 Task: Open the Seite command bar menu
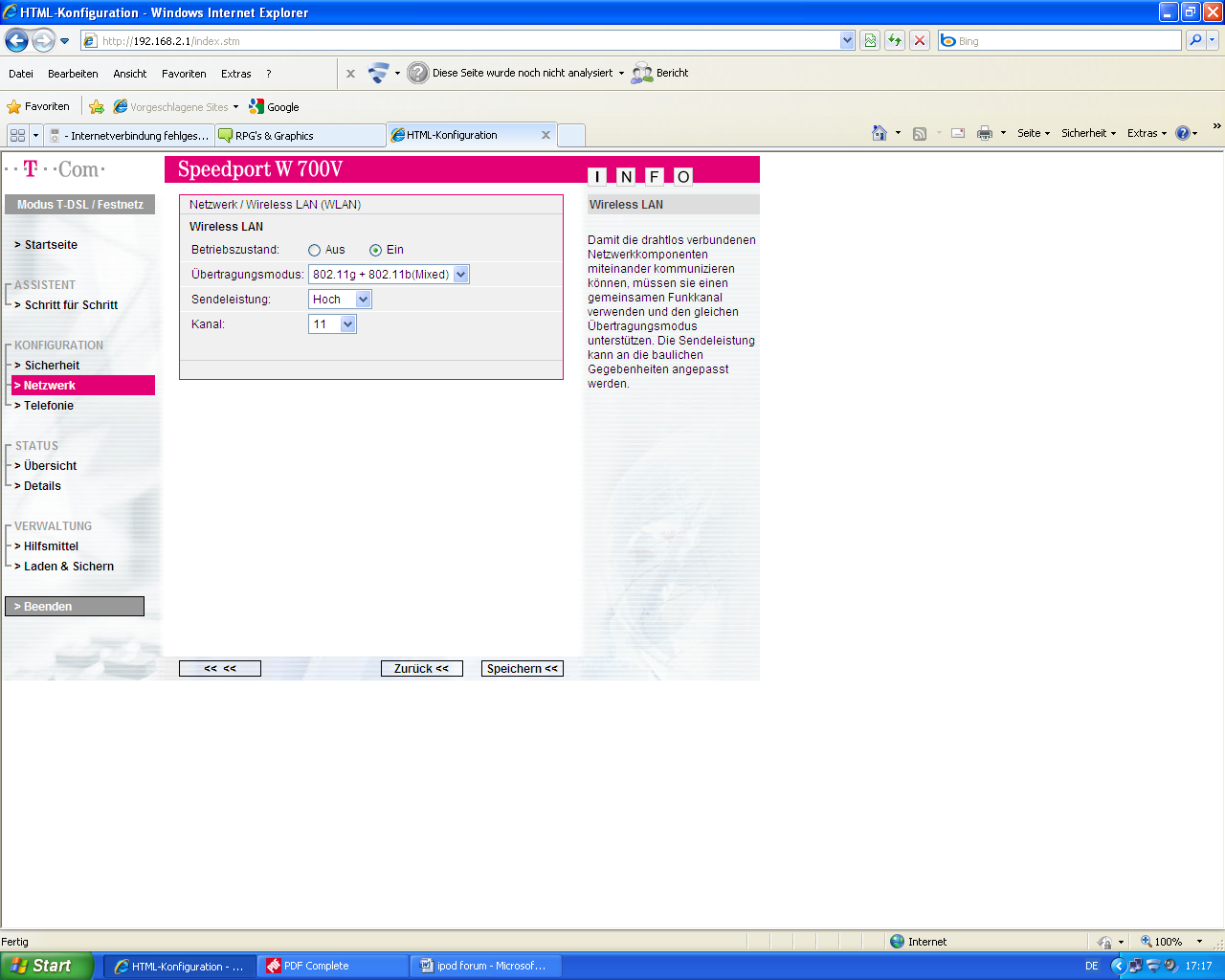click(1034, 134)
